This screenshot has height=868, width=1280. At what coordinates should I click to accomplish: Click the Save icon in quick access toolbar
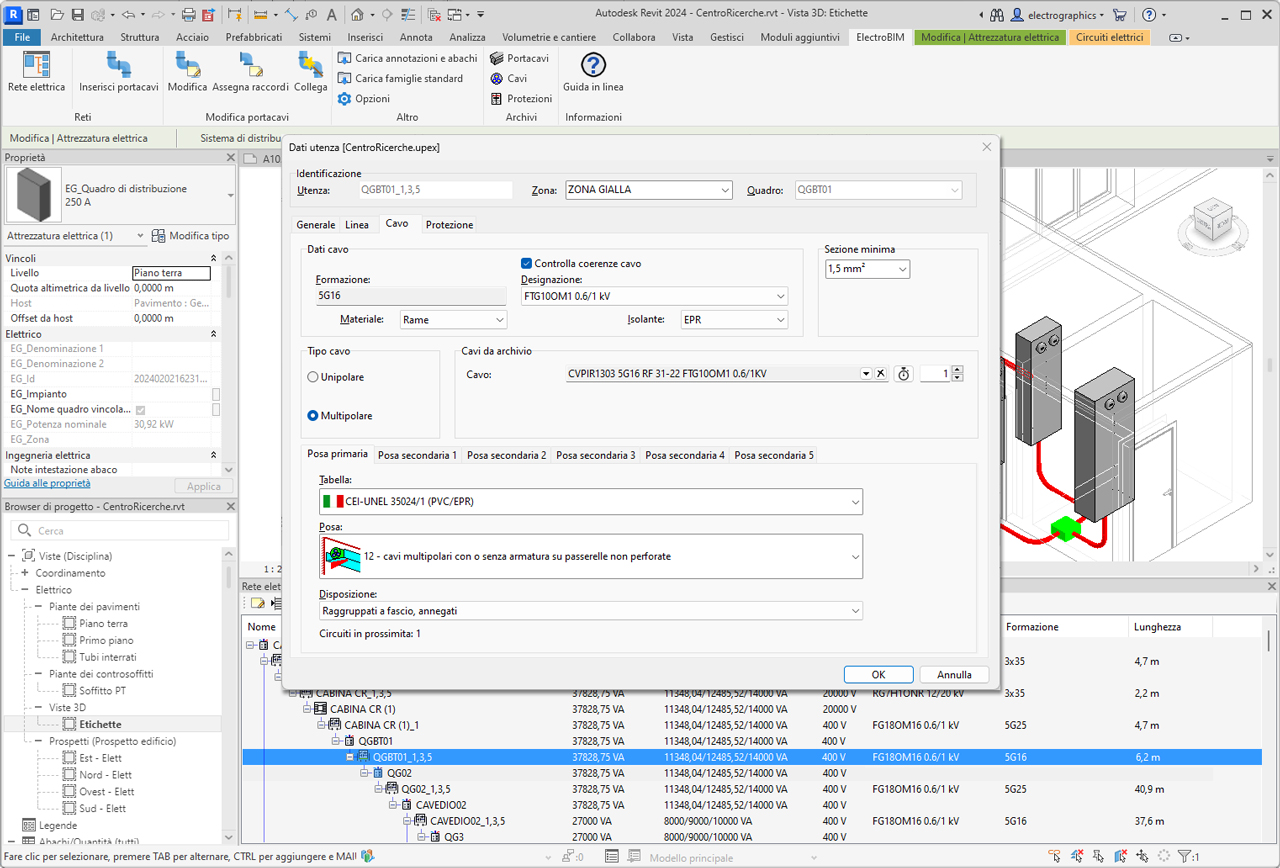click(x=77, y=15)
